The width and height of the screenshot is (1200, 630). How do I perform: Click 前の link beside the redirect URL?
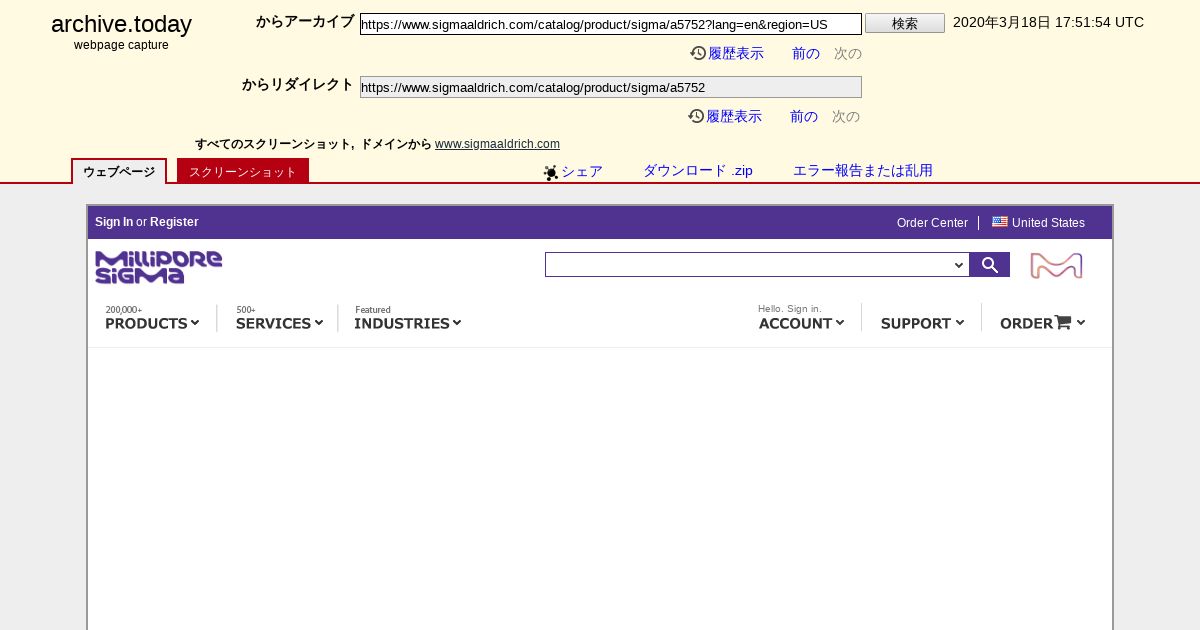click(804, 117)
